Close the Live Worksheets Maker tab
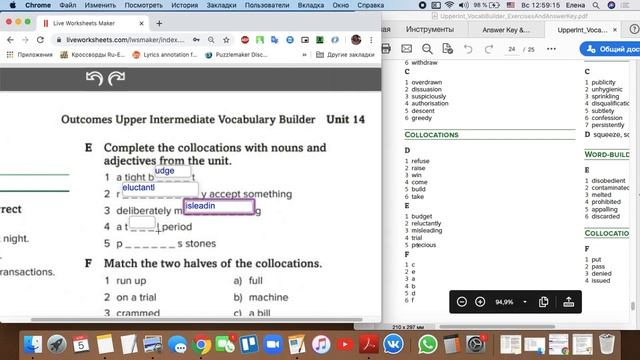The height and width of the screenshot is (360, 640). pos(141,23)
